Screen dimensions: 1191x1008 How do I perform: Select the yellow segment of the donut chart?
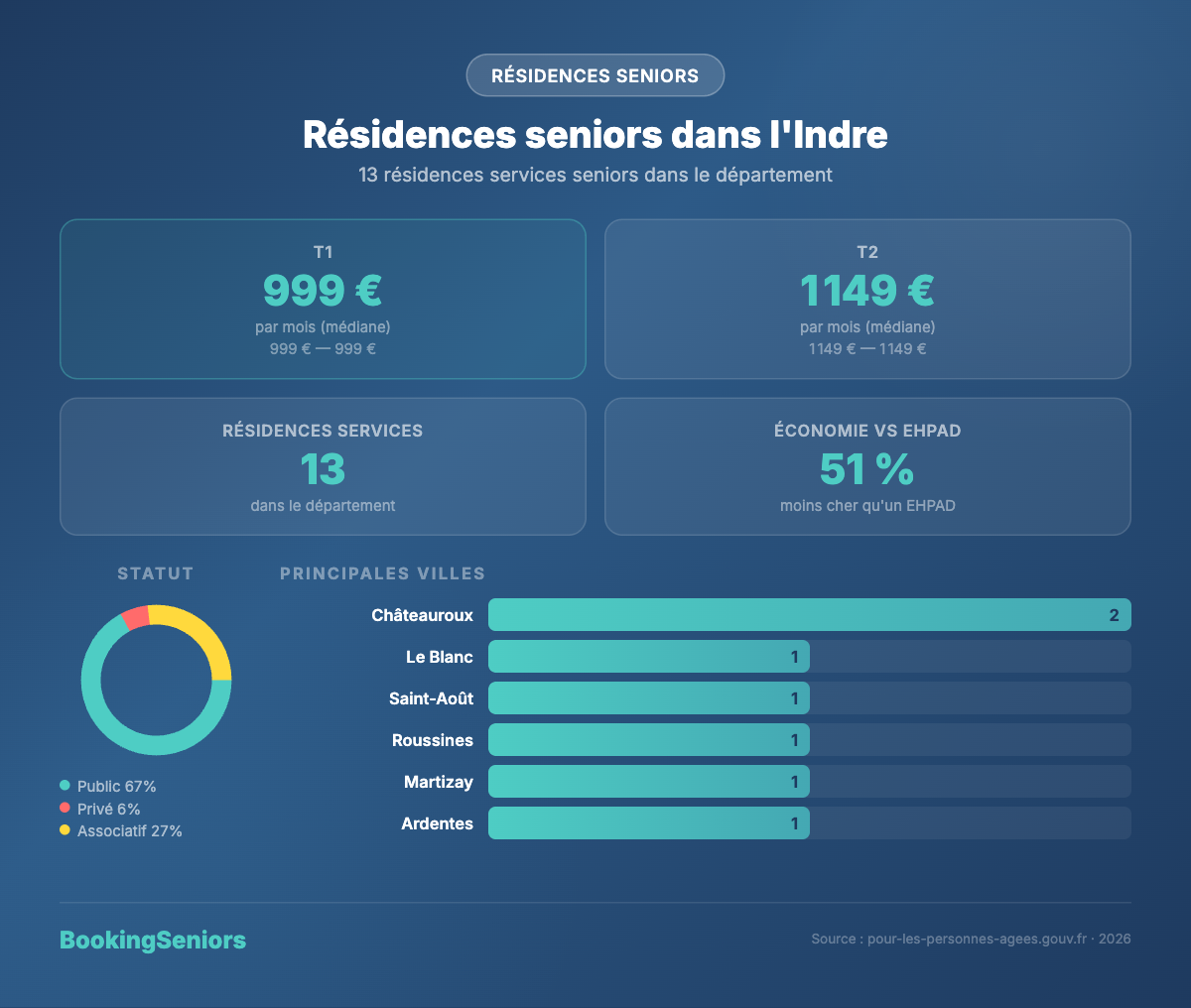pos(211,640)
